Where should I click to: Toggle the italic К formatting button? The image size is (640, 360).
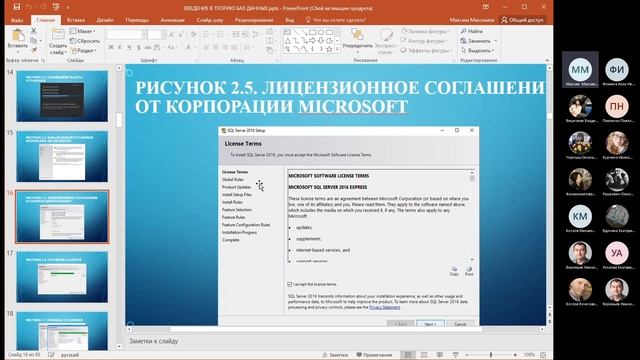(120, 48)
